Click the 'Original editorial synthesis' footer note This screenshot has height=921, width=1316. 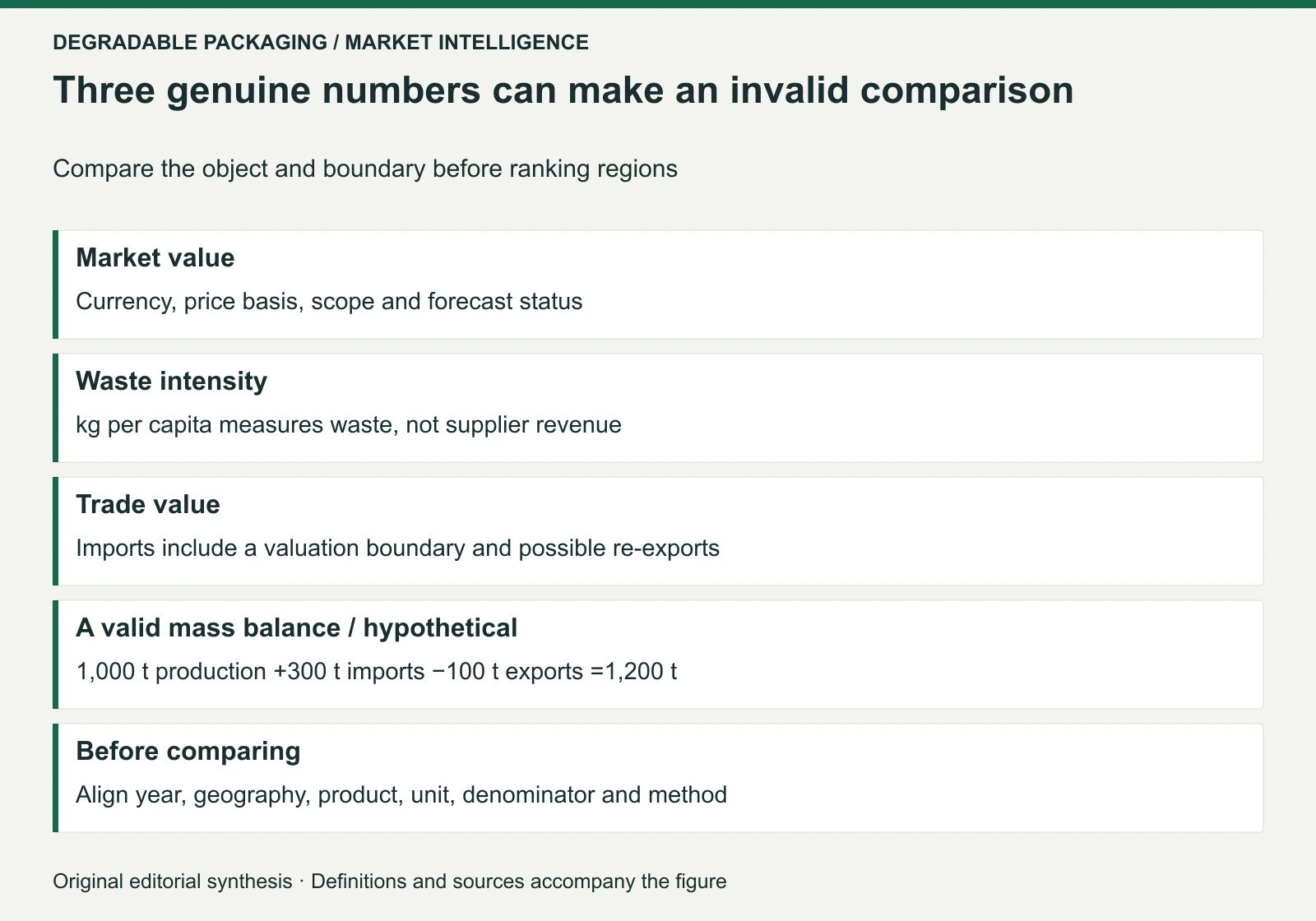pos(173,882)
